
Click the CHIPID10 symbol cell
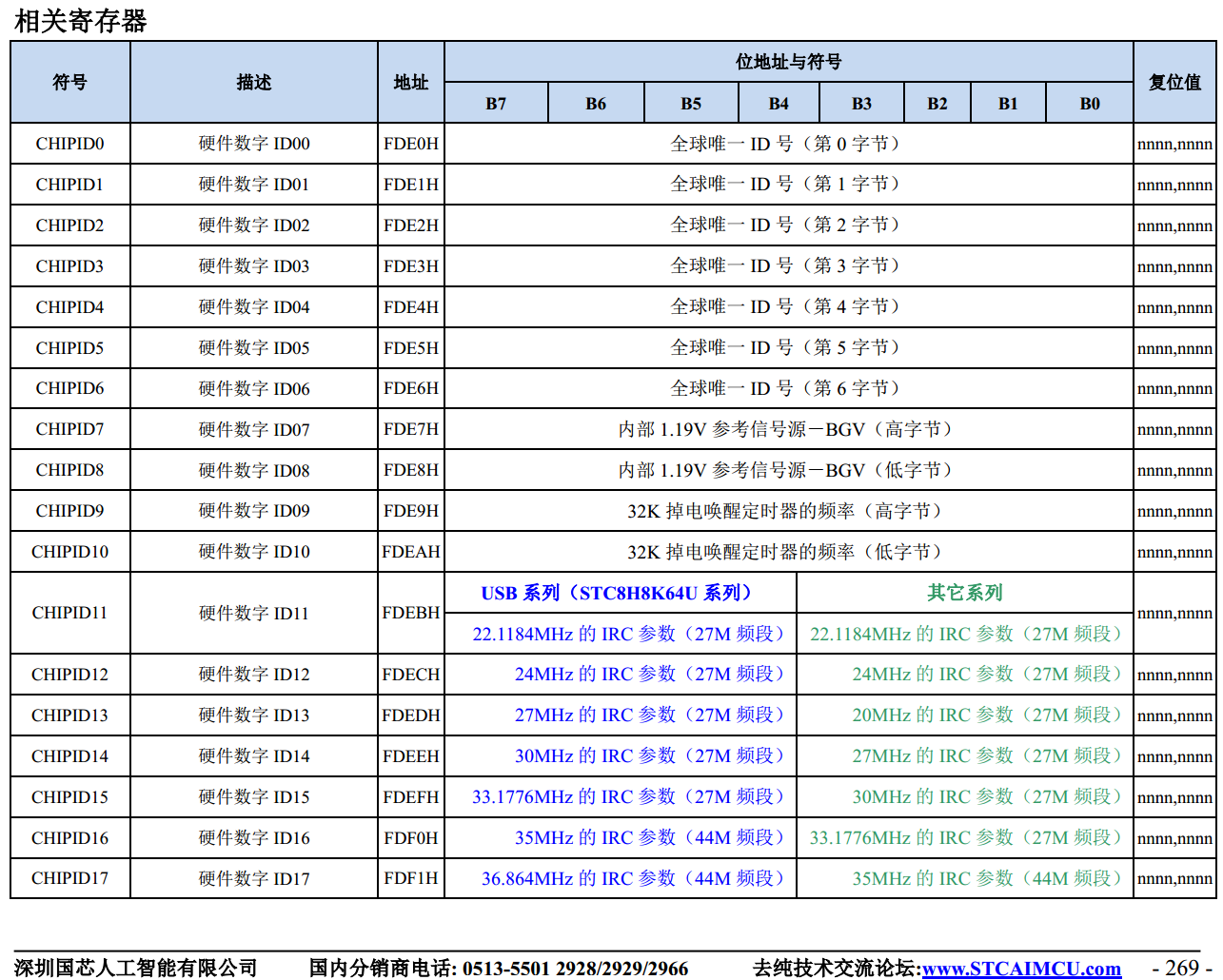[x=70, y=552]
